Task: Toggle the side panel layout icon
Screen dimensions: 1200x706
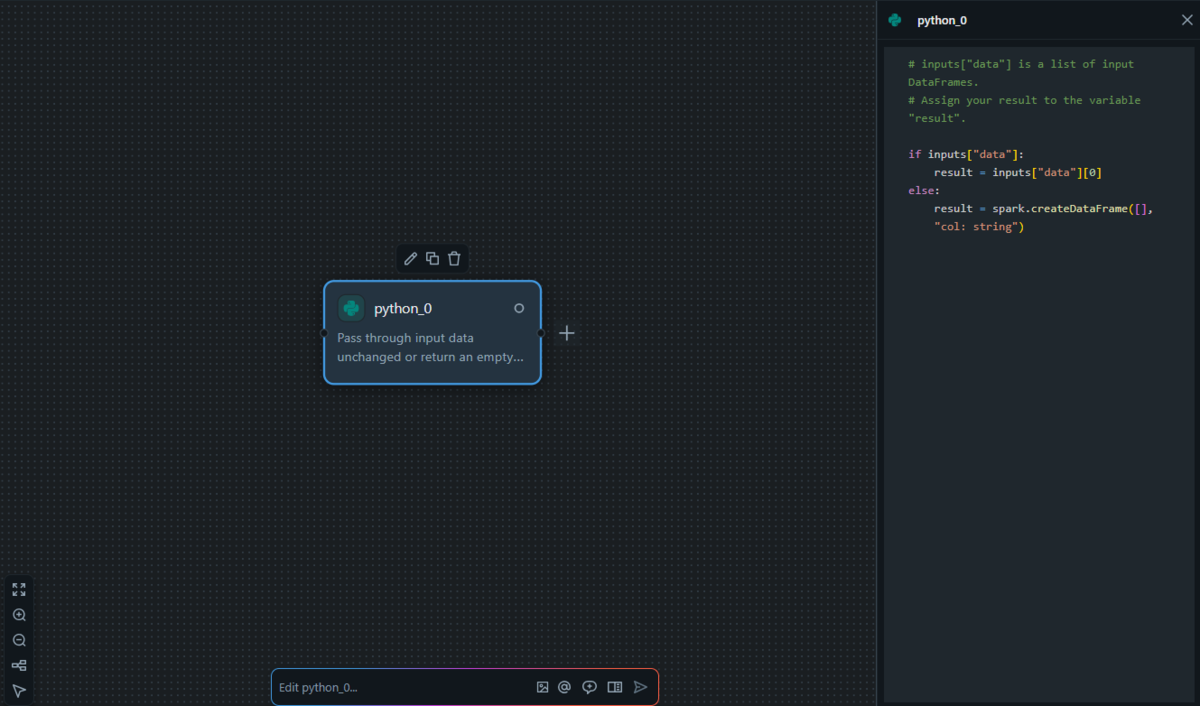Action: (x=615, y=687)
